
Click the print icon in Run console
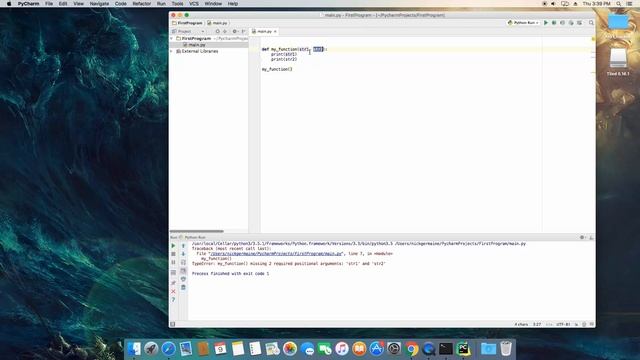click(183, 279)
